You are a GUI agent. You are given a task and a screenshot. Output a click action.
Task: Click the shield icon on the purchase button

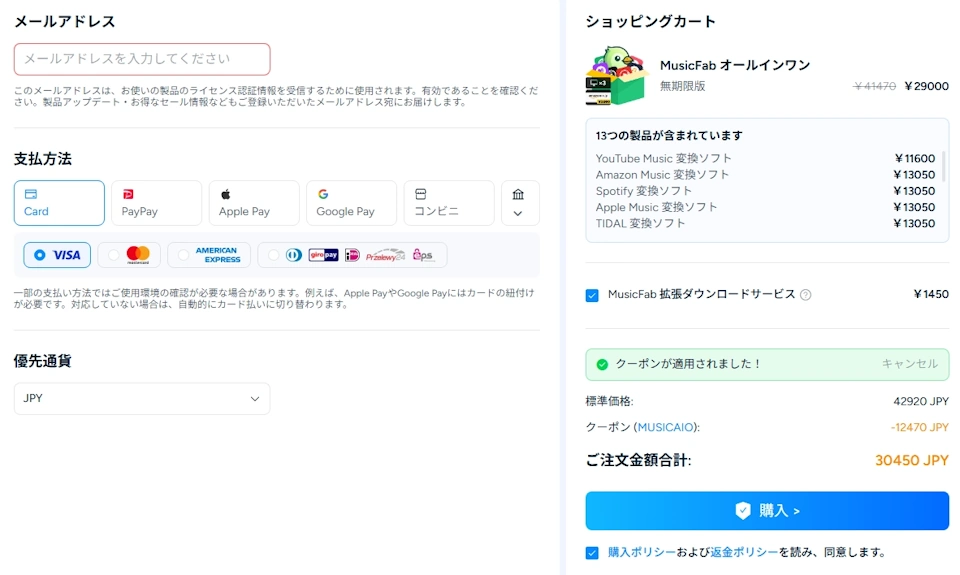pos(743,511)
